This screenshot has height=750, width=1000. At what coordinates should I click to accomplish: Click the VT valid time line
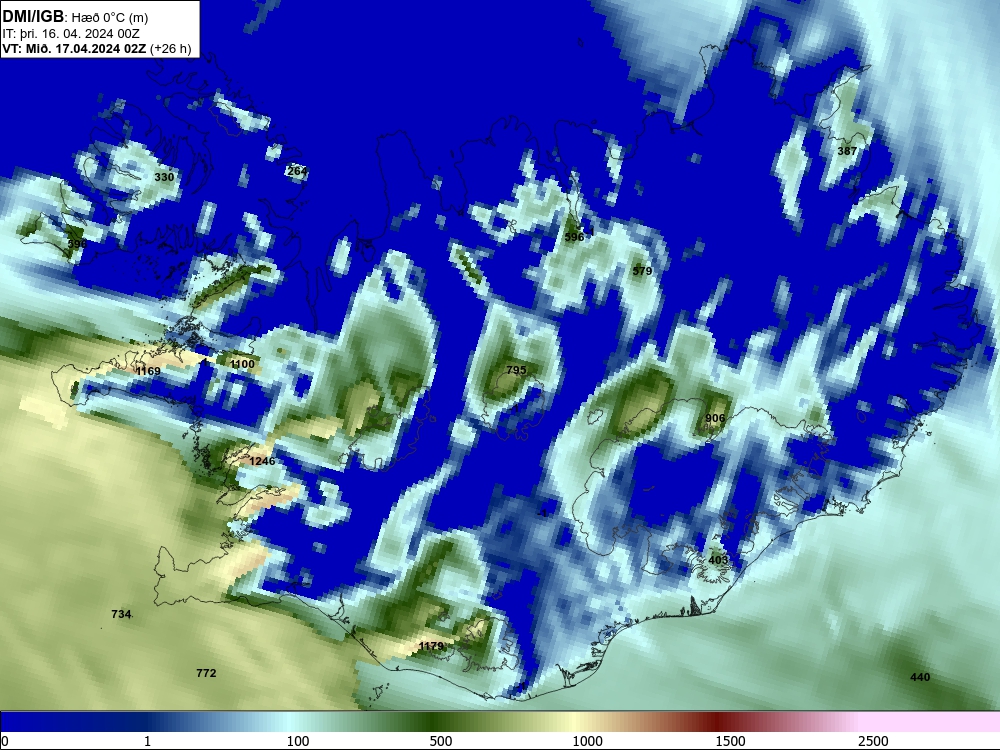click(x=97, y=49)
